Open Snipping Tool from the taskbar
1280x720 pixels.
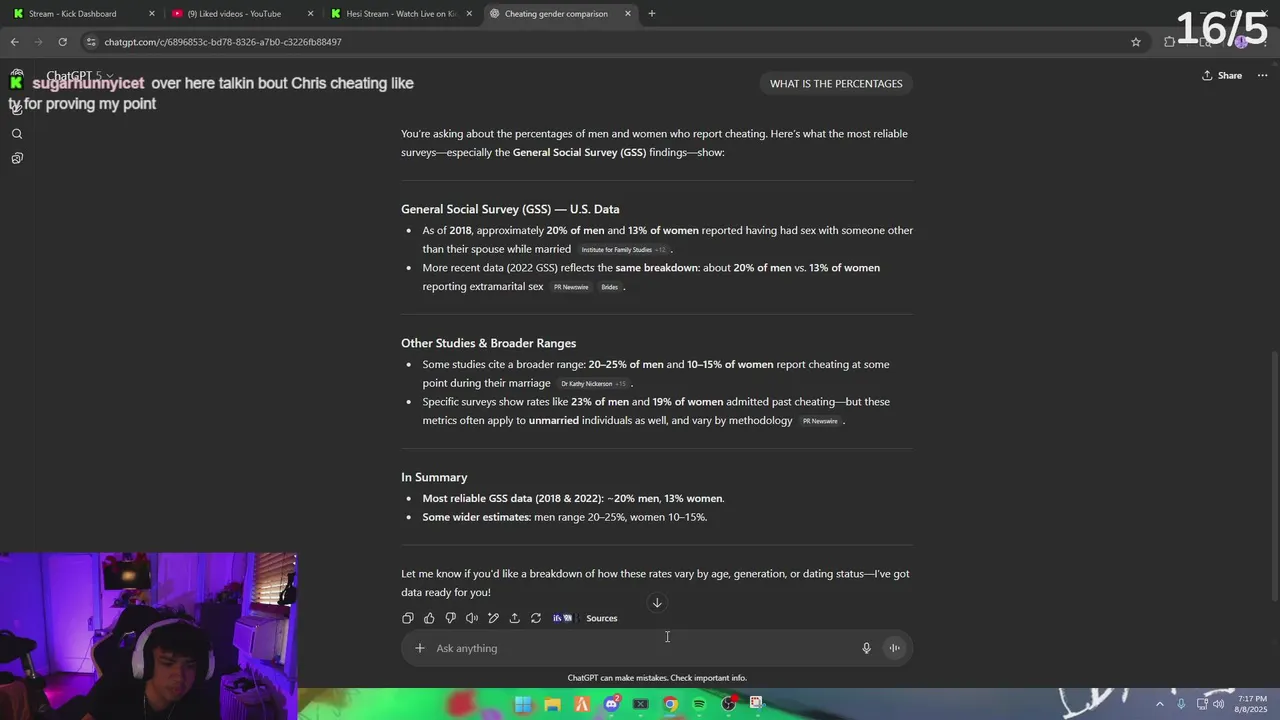click(x=757, y=704)
